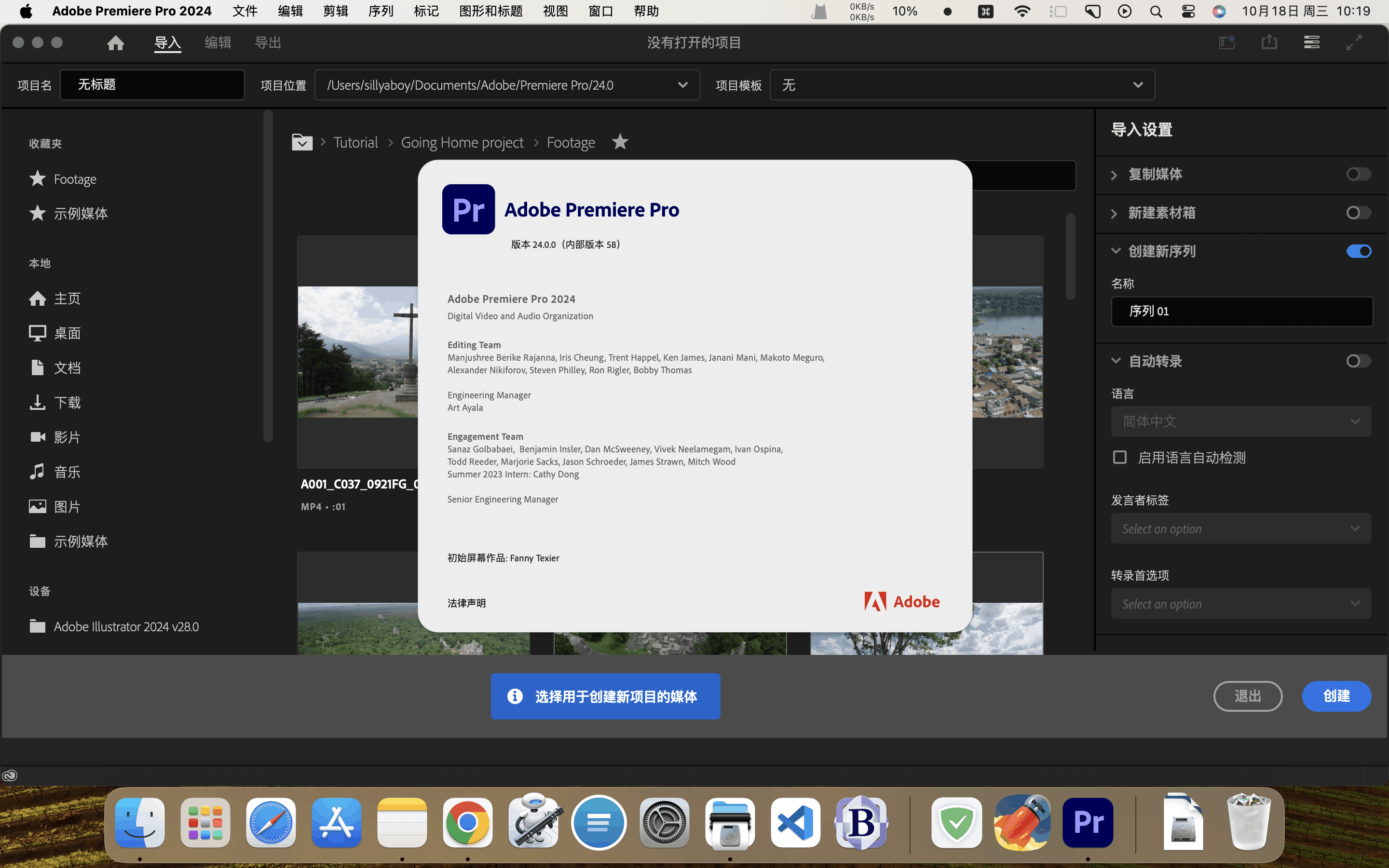Image resolution: width=1389 pixels, height=868 pixels.
Task: Switch to the 编辑 tab
Action: pyautogui.click(x=218, y=42)
